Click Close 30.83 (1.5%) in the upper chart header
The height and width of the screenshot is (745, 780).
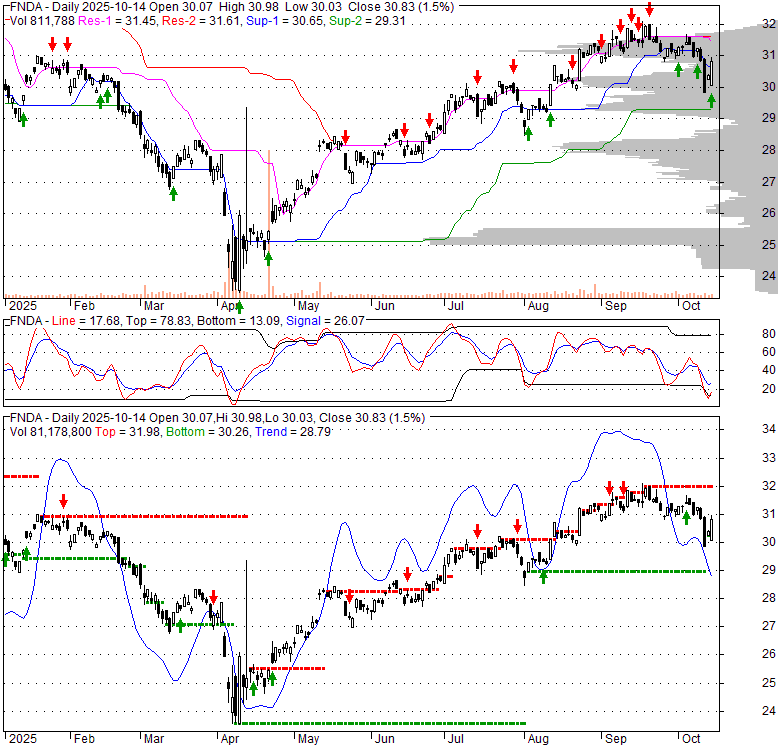(x=401, y=7)
